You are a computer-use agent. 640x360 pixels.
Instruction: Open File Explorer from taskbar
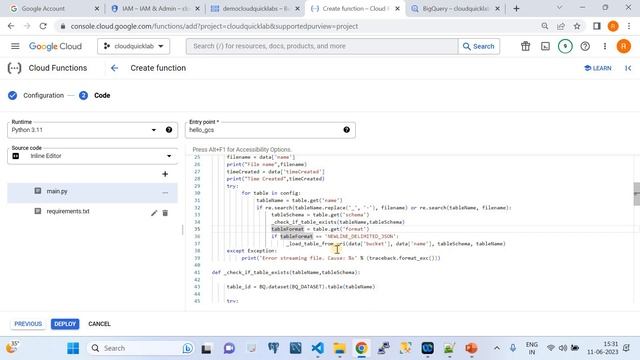pos(339,348)
